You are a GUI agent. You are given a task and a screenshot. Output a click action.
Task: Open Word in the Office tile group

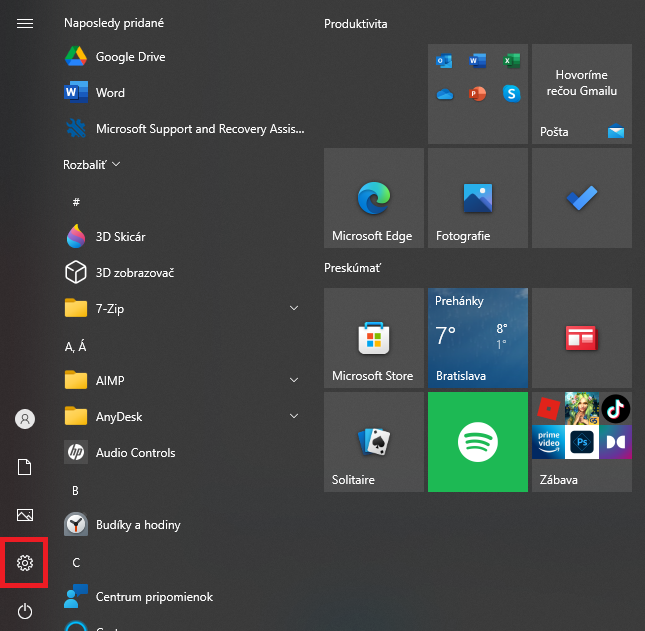coord(478,61)
